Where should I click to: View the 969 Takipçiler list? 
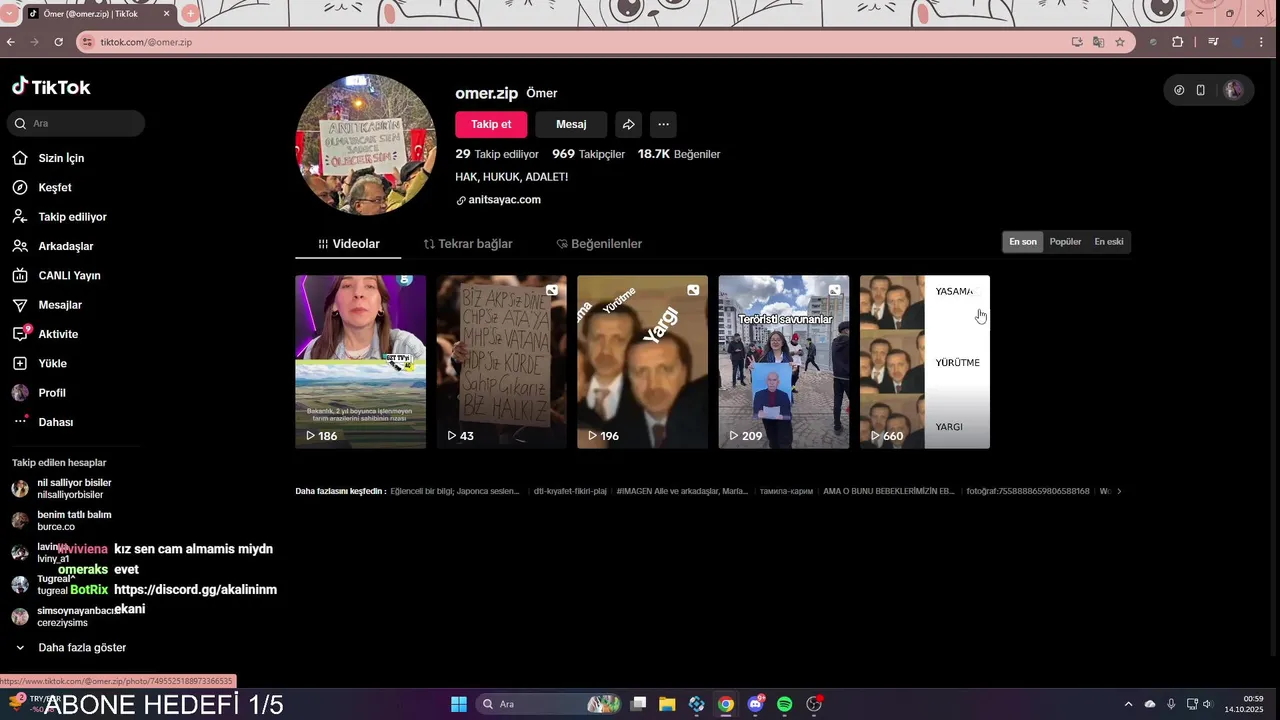[588, 154]
